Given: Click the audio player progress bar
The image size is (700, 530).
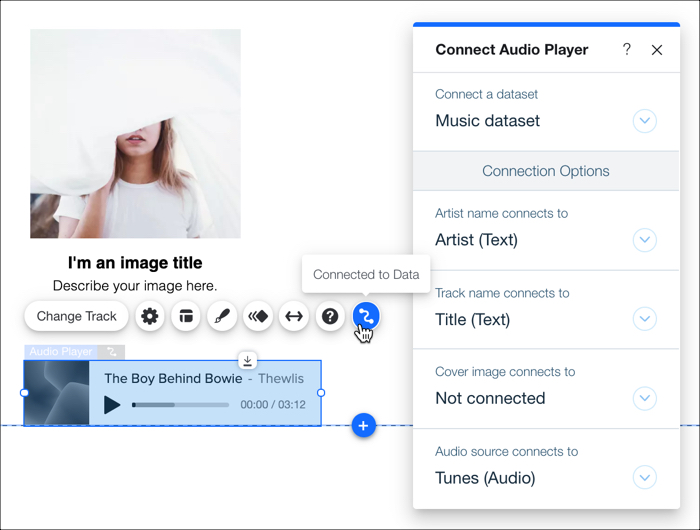Looking at the screenshot, I should pyautogui.click(x=181, y=405).
